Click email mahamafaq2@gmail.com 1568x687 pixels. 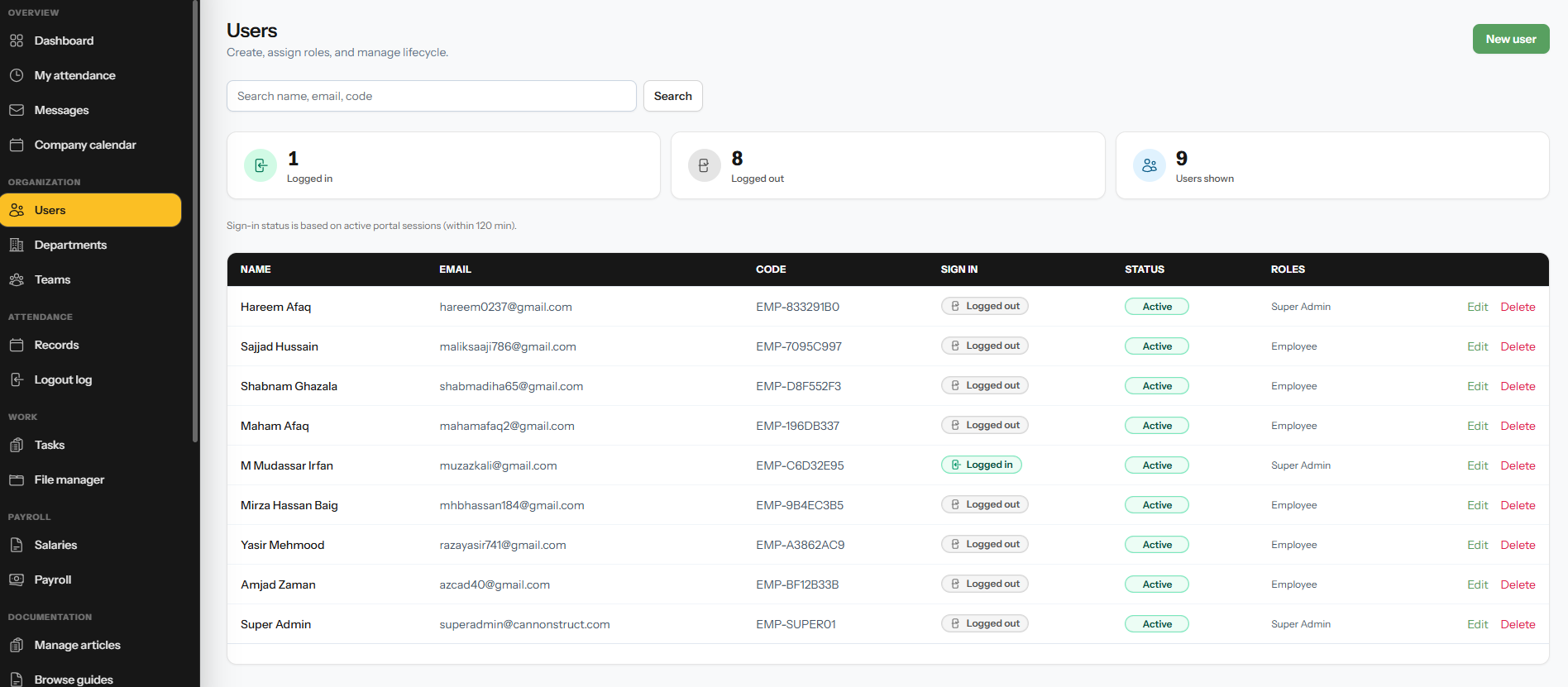point(506,426)
